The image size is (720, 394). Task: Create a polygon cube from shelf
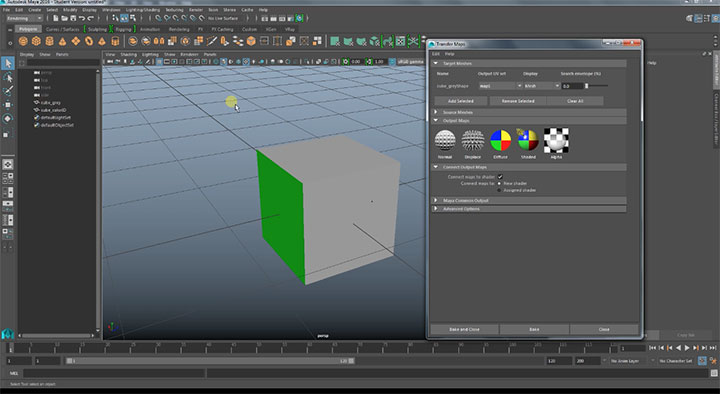tap(36, 41)
